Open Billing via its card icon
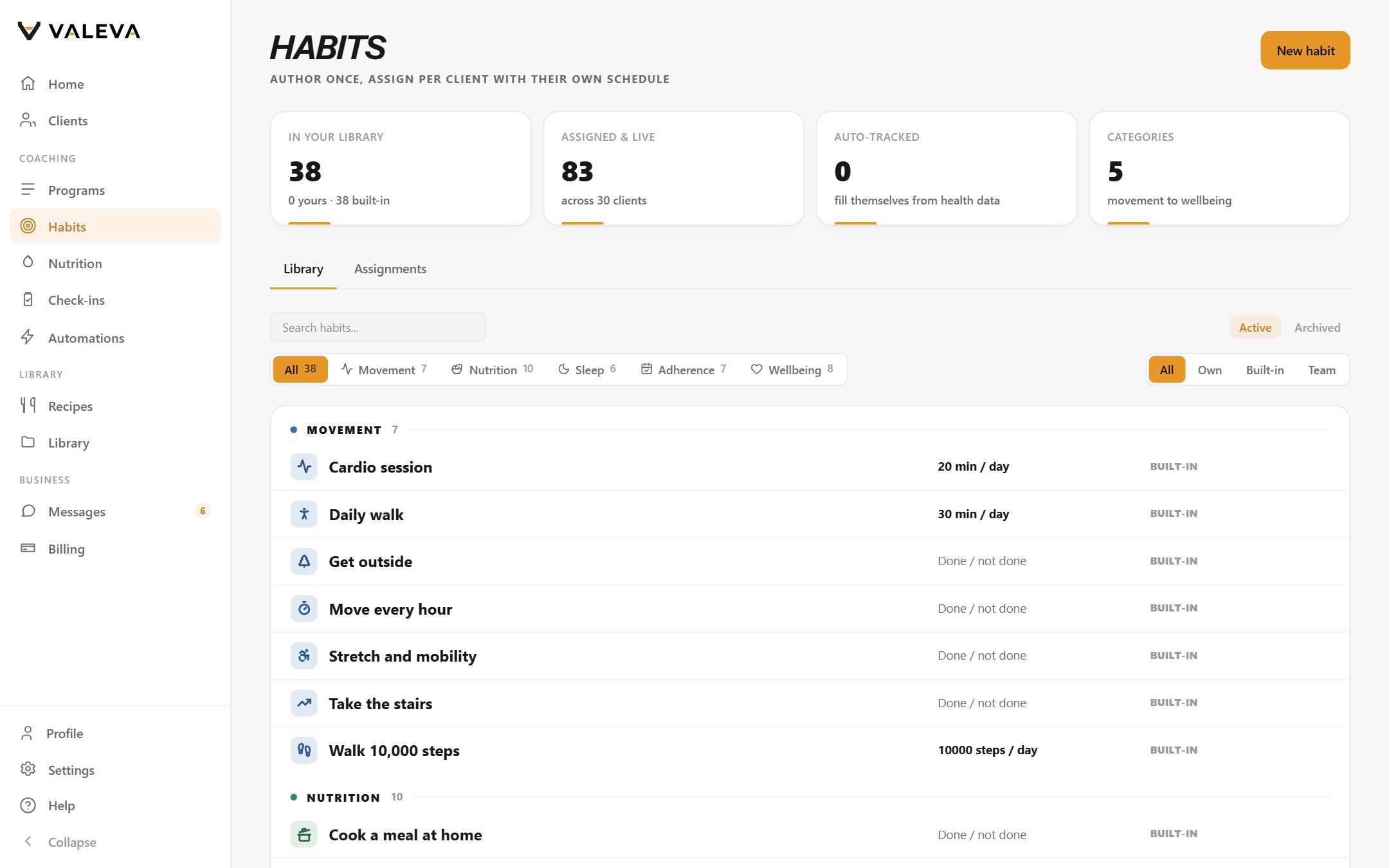1389x868 pixels. (x=28, y=548)
